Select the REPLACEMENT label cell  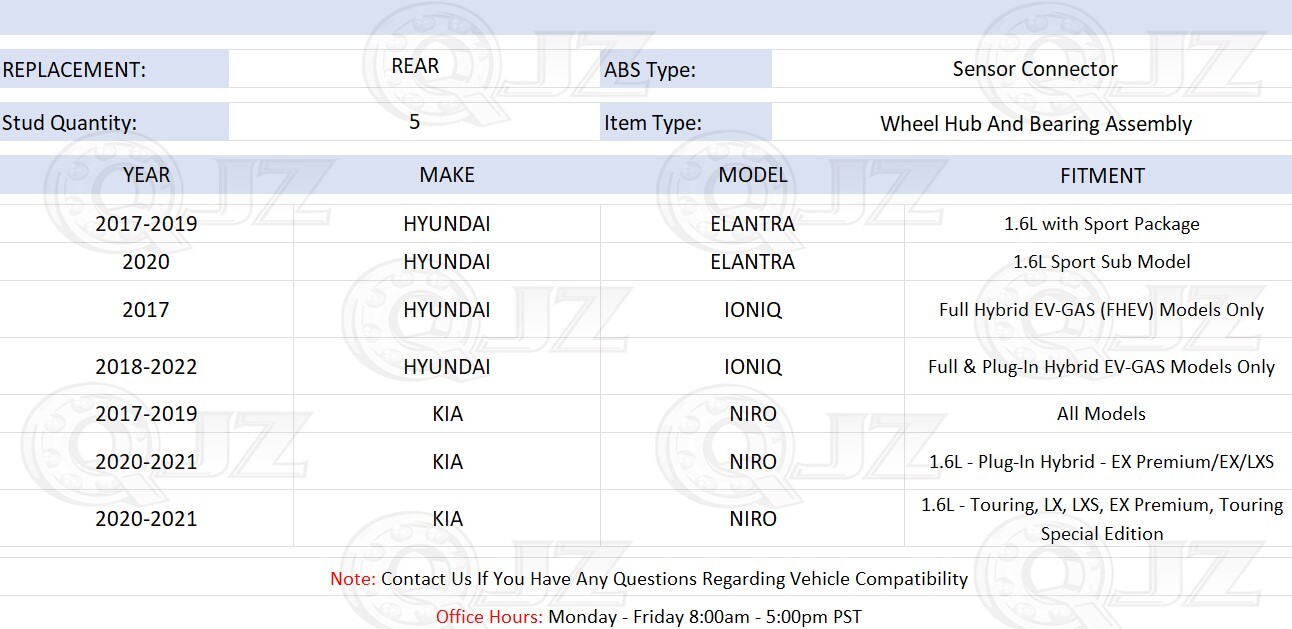[114, 69]
